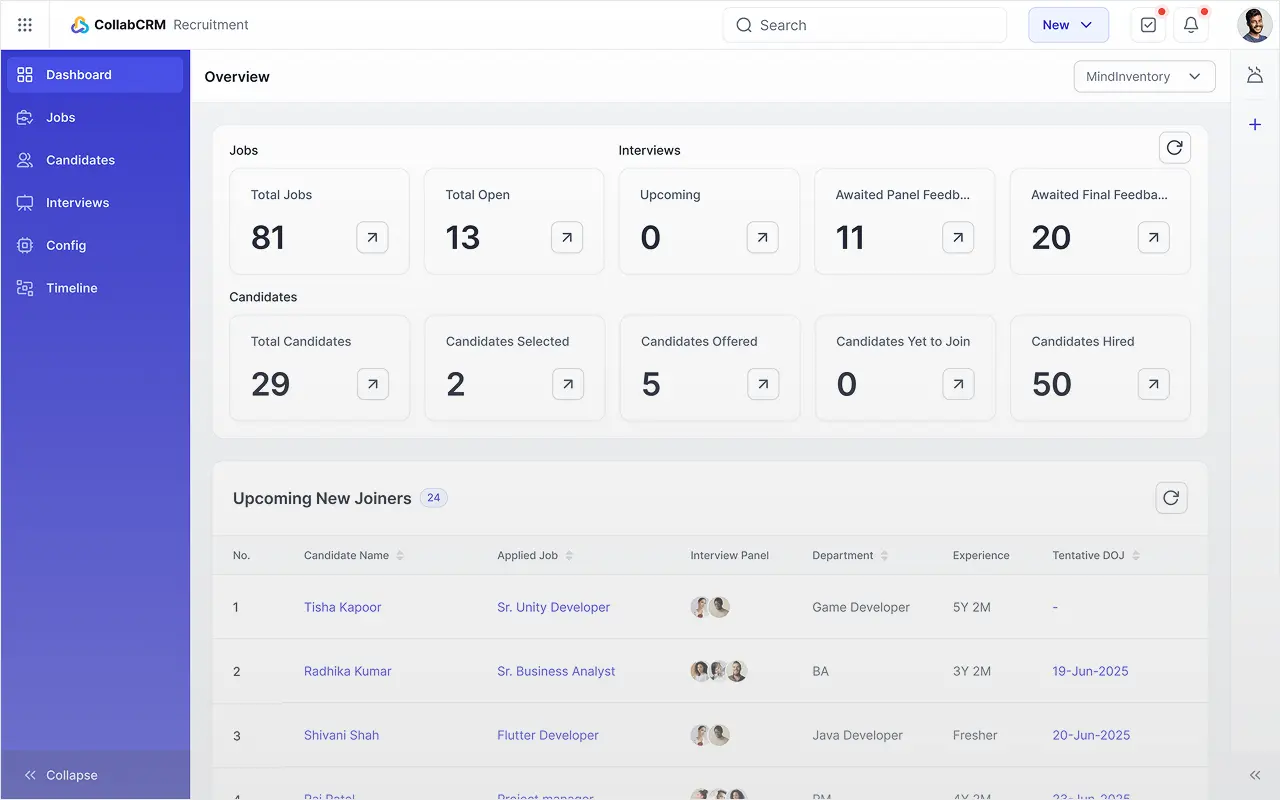Open Awaited Final Feedback arrow icon
Screen dimensions: 1280x800
pos(1153,237)
